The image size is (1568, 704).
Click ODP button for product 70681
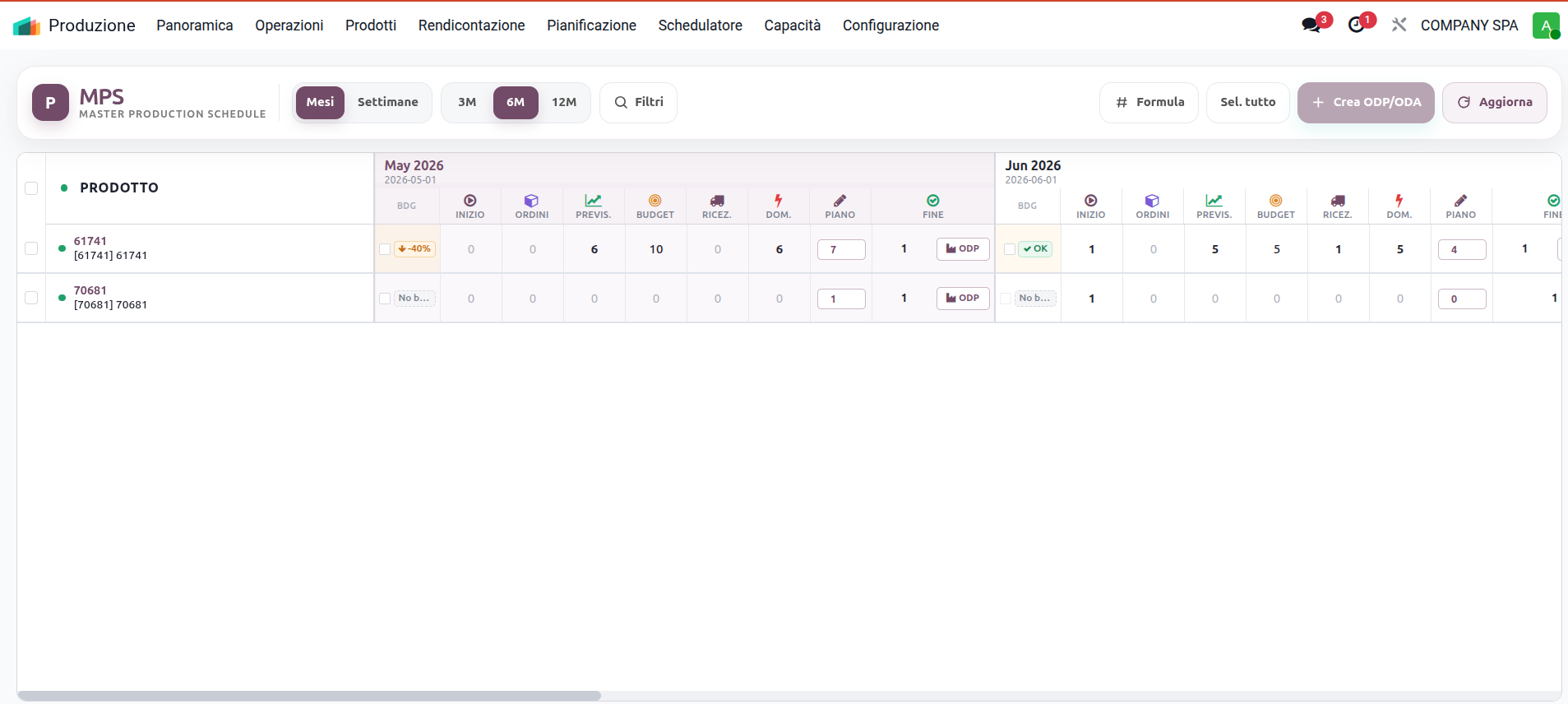point(963,299)
